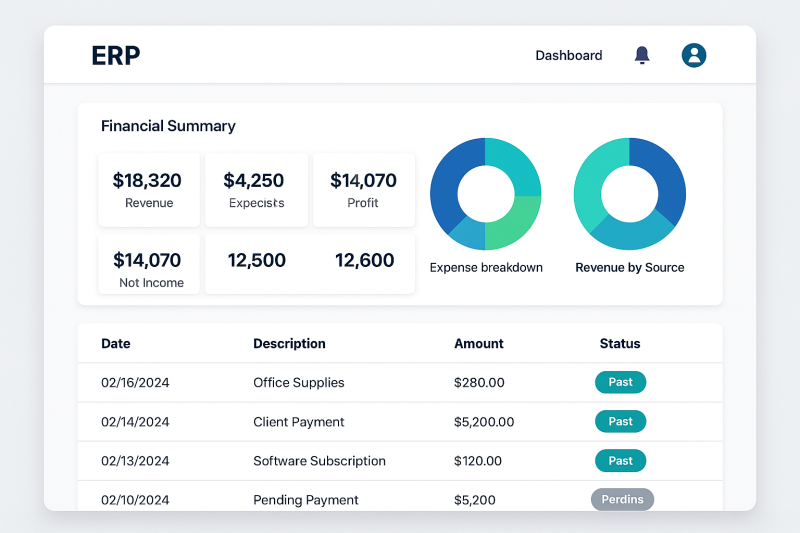Click the Status column header
Screen dimensions: 800x533
pyautogui.click(x=620, y=343)
